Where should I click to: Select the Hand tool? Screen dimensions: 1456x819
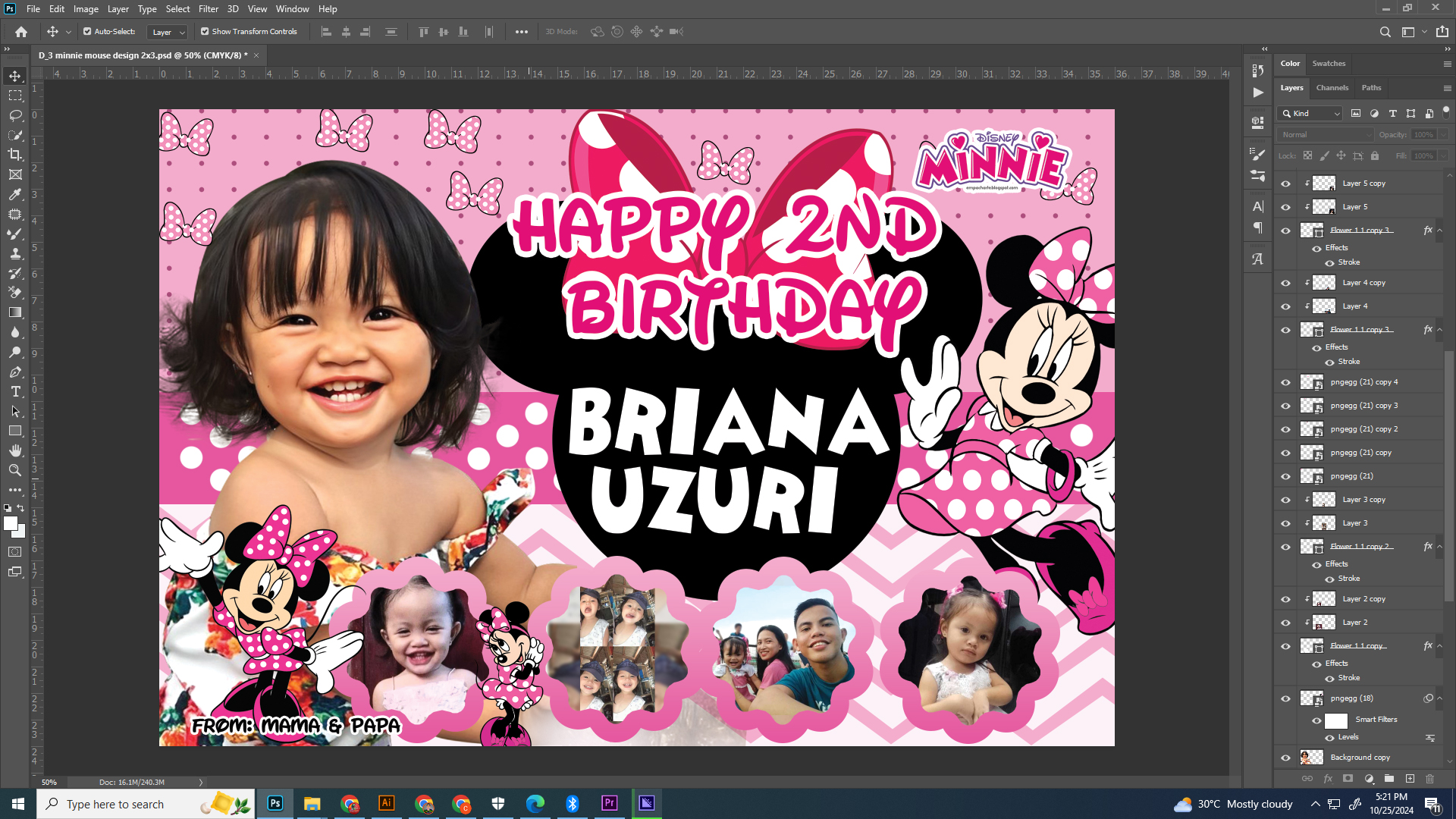click(15, 450)
